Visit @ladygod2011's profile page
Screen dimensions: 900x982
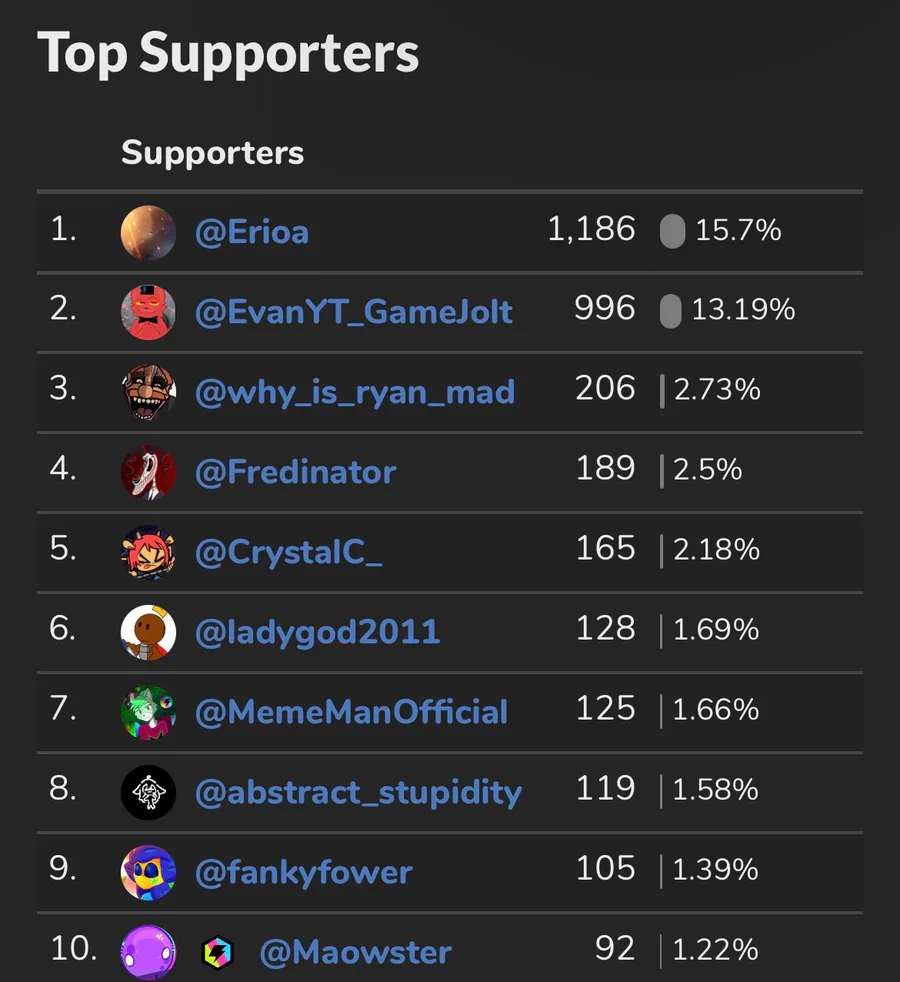click(x=318, y=632)
